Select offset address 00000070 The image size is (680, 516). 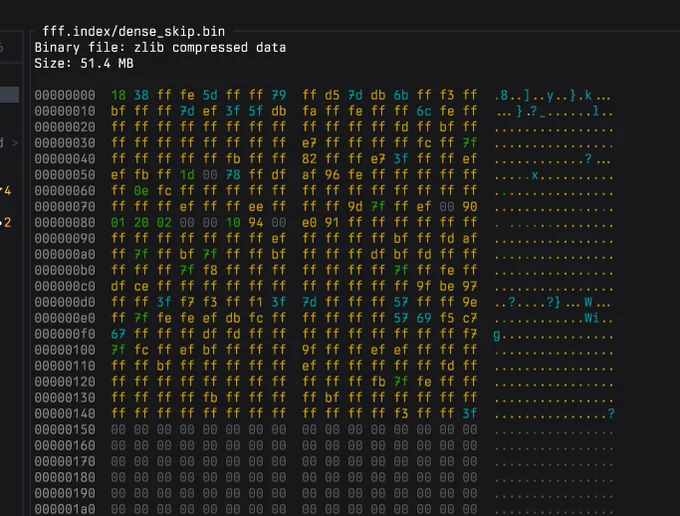pos(65,206)
